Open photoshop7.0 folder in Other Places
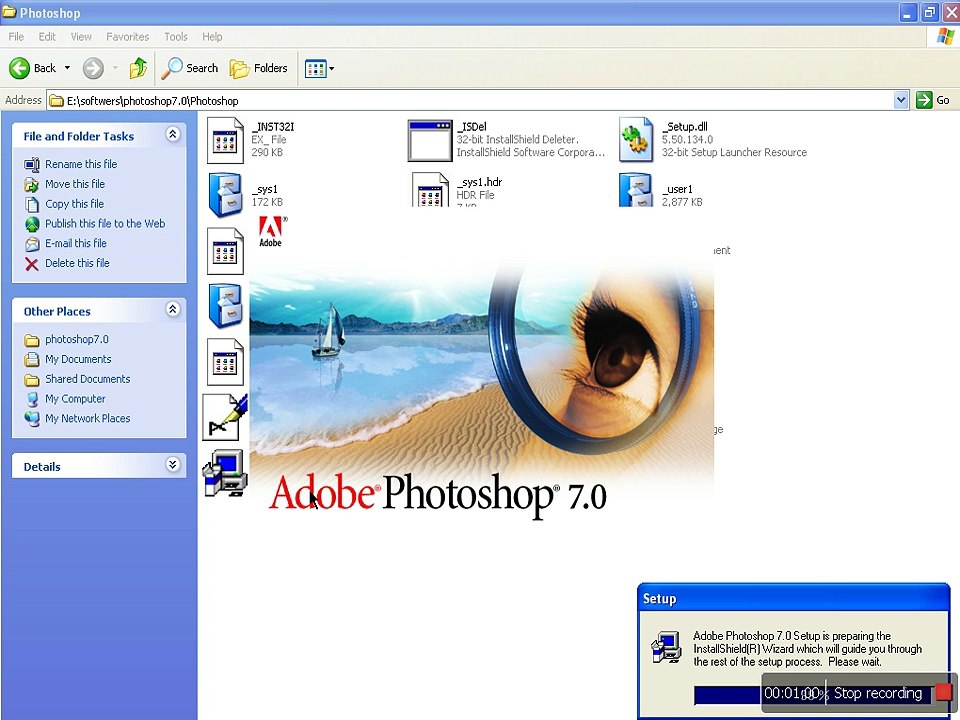 pyautogui.click(x=77, y=339)
